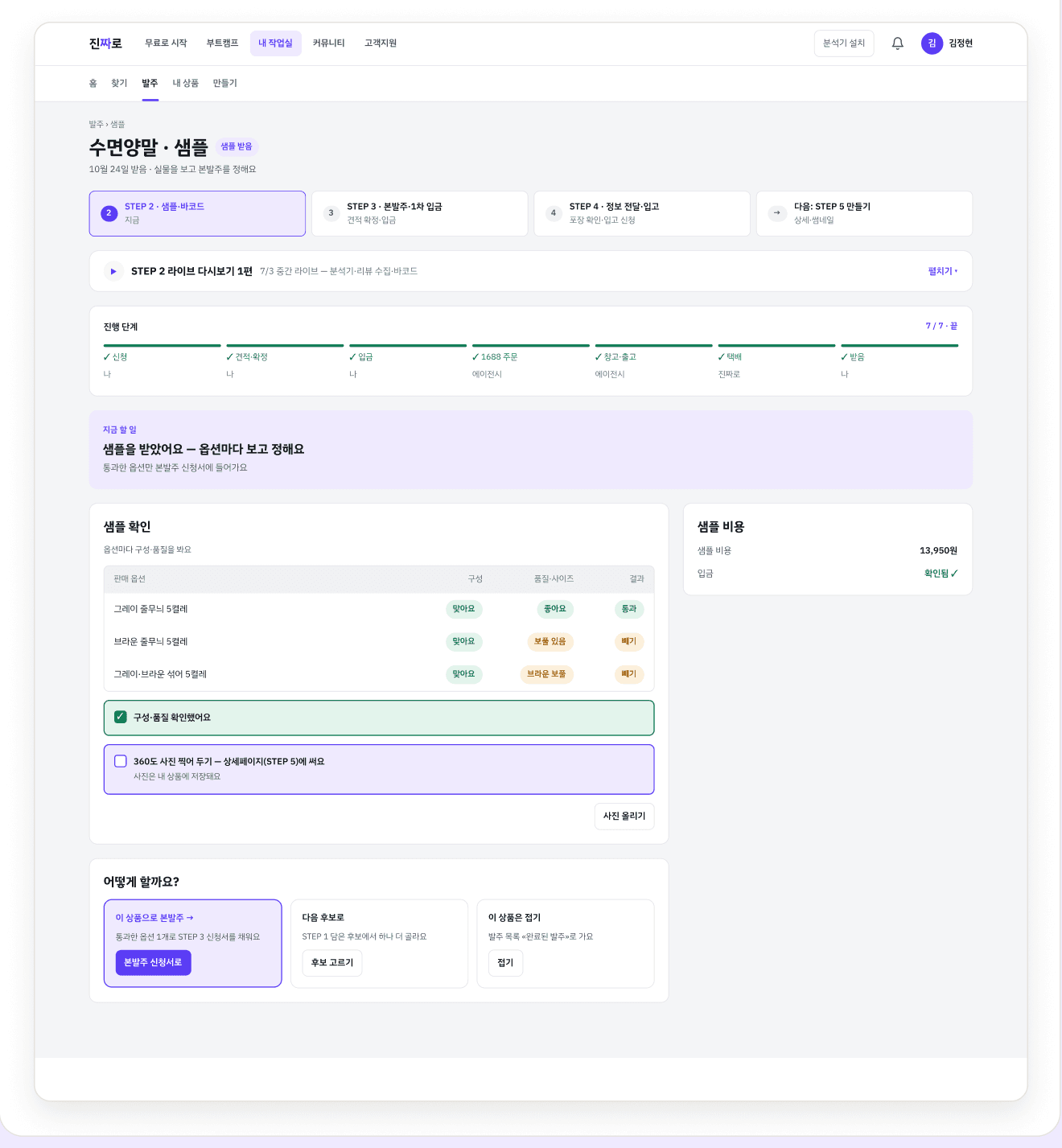Click the 보풀 있음 quality tag
Image resolution: width=1062 pixels, height=1148 pixels.
pyautogui.click(x=550, y=641)
